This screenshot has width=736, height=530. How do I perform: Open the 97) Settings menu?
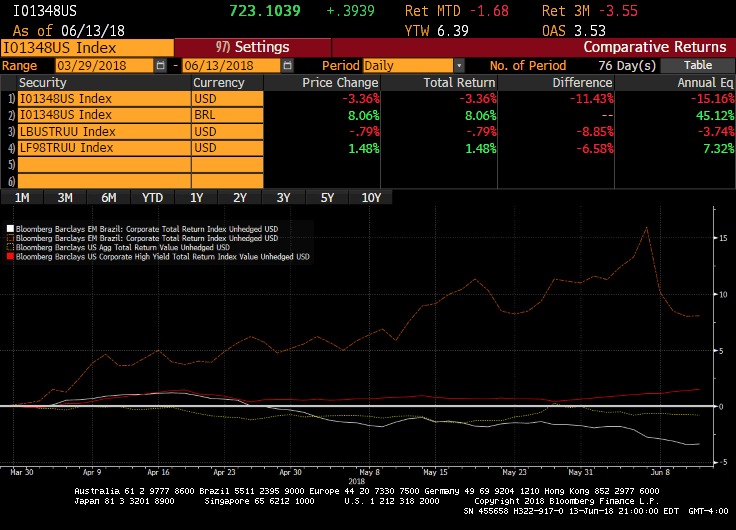[253, 47]
